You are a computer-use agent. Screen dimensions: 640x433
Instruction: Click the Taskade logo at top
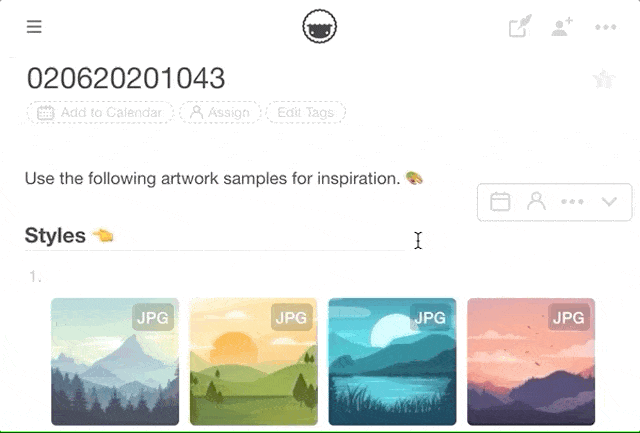320,27
